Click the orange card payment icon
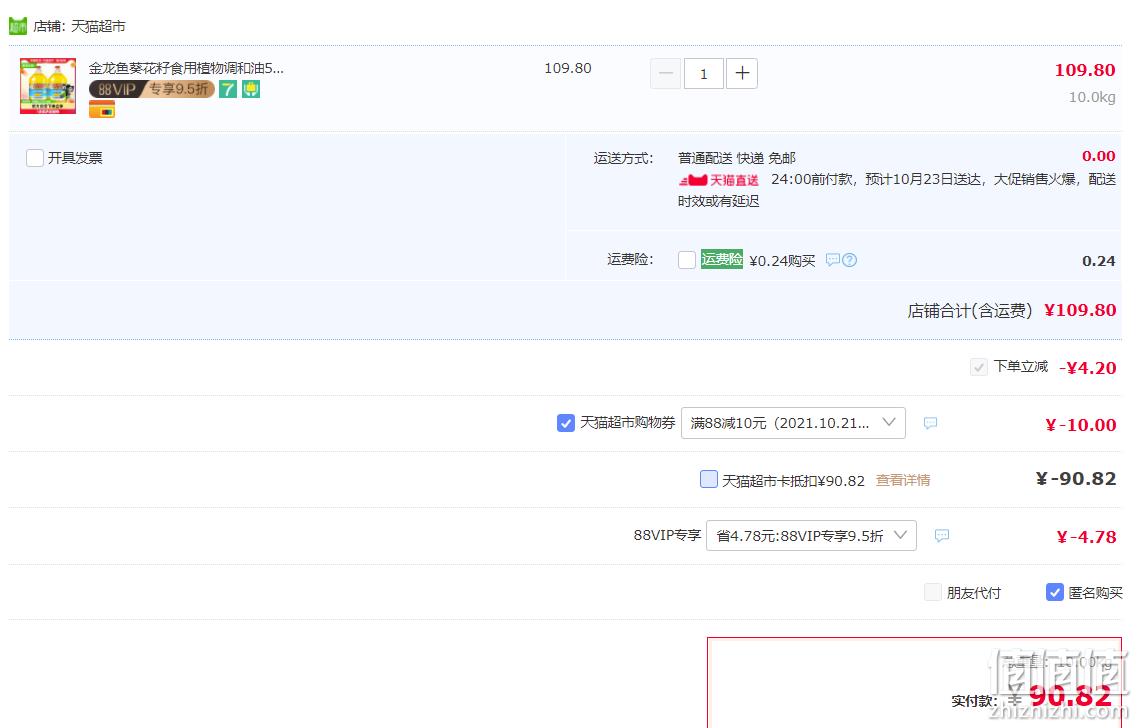This screenshot has width=1138, height=728. pos(102,110)
